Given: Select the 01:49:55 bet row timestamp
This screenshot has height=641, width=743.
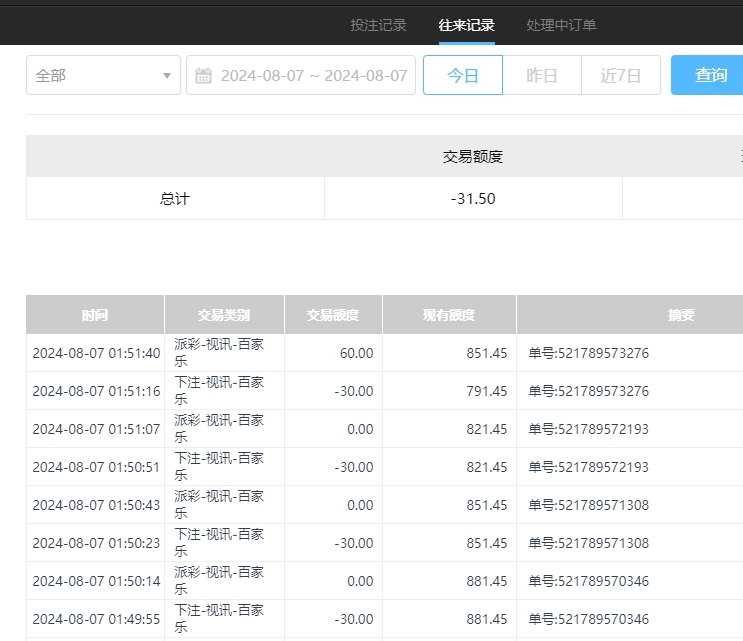Looking at the screenshot, I should [x=96, y=619].
